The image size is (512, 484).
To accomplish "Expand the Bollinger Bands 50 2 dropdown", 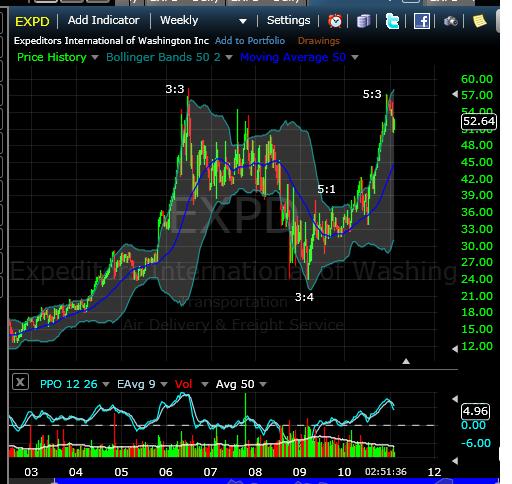I will coord(229,58).
